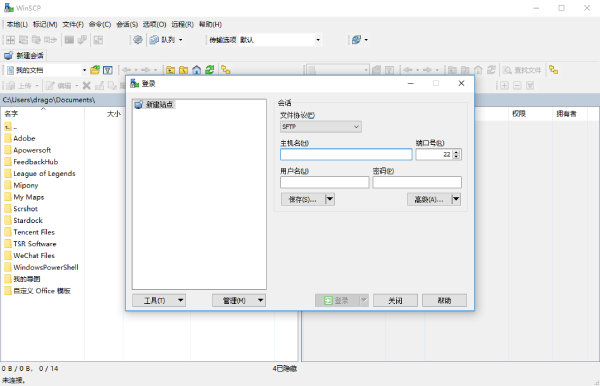600x386 pixels.
Task: Open the 会话(S) menu
Action: click(x=127, y=24)
